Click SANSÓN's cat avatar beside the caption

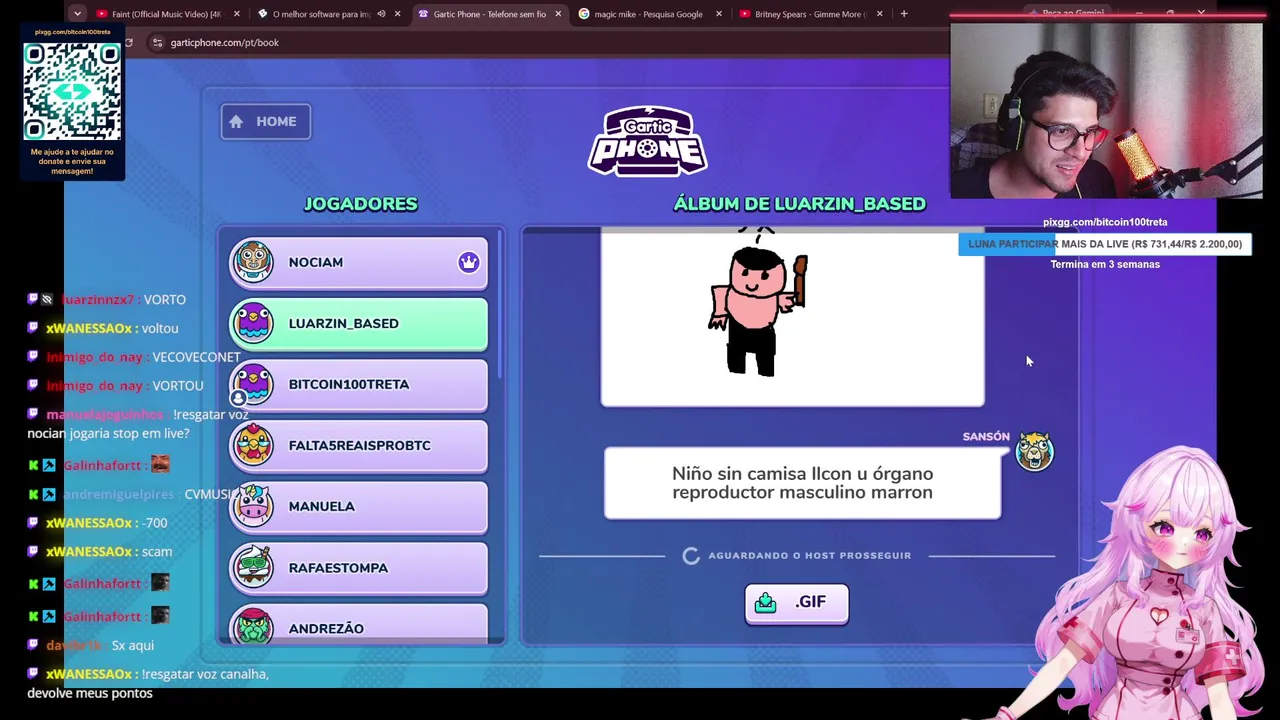1034,452
